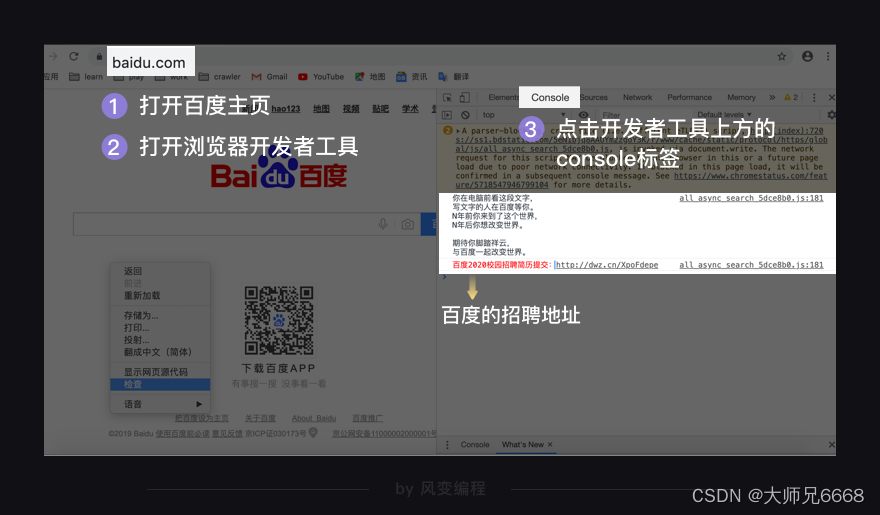Choose 显示网页源代码 in the context menu
Image resolution: width=880 pixels, height=515 pixels.
(x=161, y=372)
